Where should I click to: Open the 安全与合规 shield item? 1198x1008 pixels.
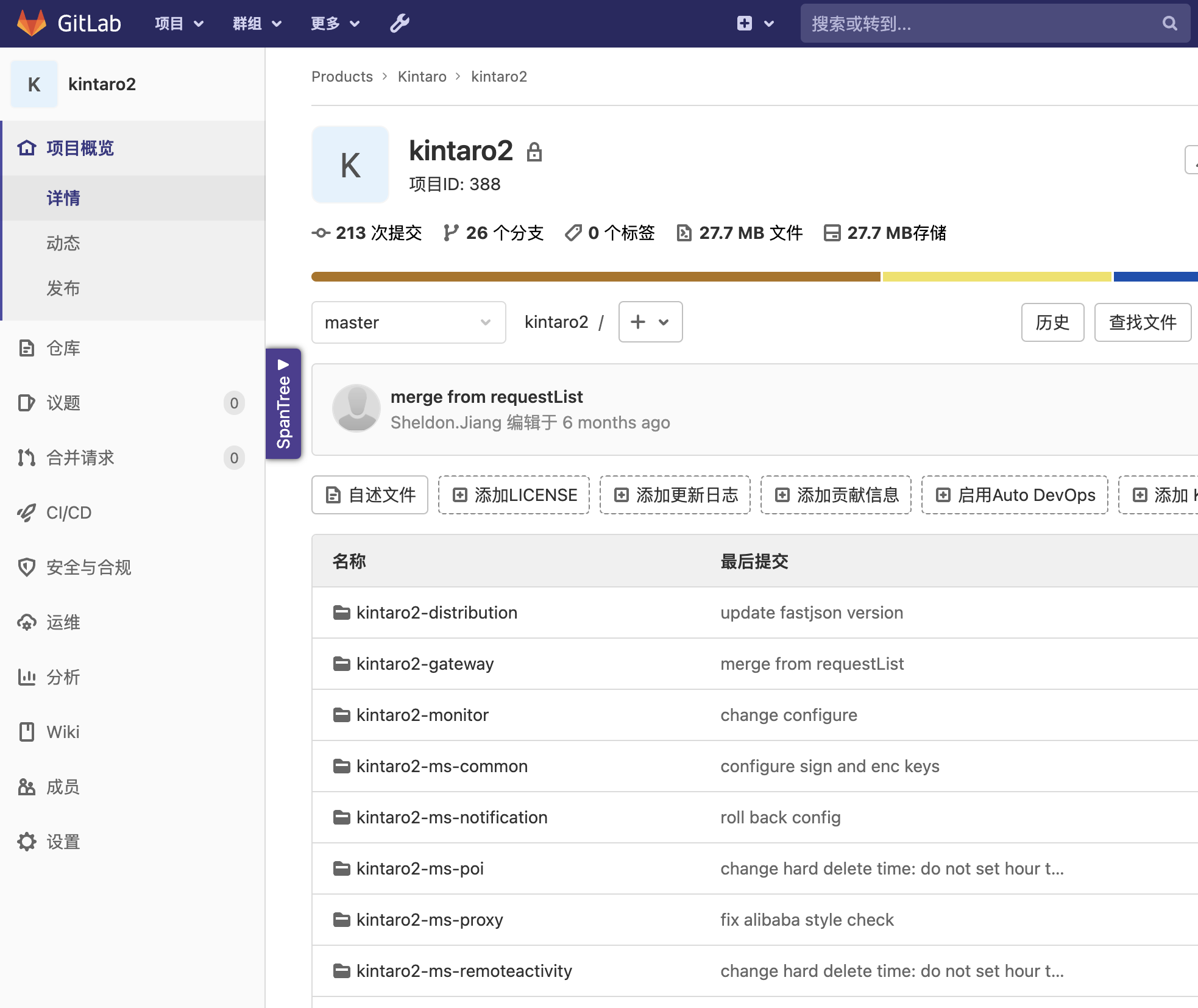pos(26,567)
